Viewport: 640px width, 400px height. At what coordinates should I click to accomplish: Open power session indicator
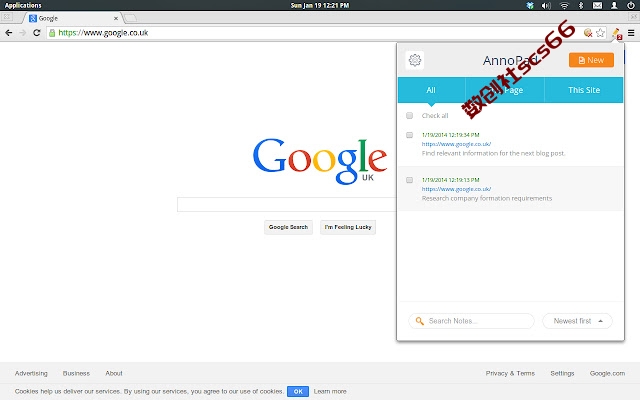pos(631,5)
